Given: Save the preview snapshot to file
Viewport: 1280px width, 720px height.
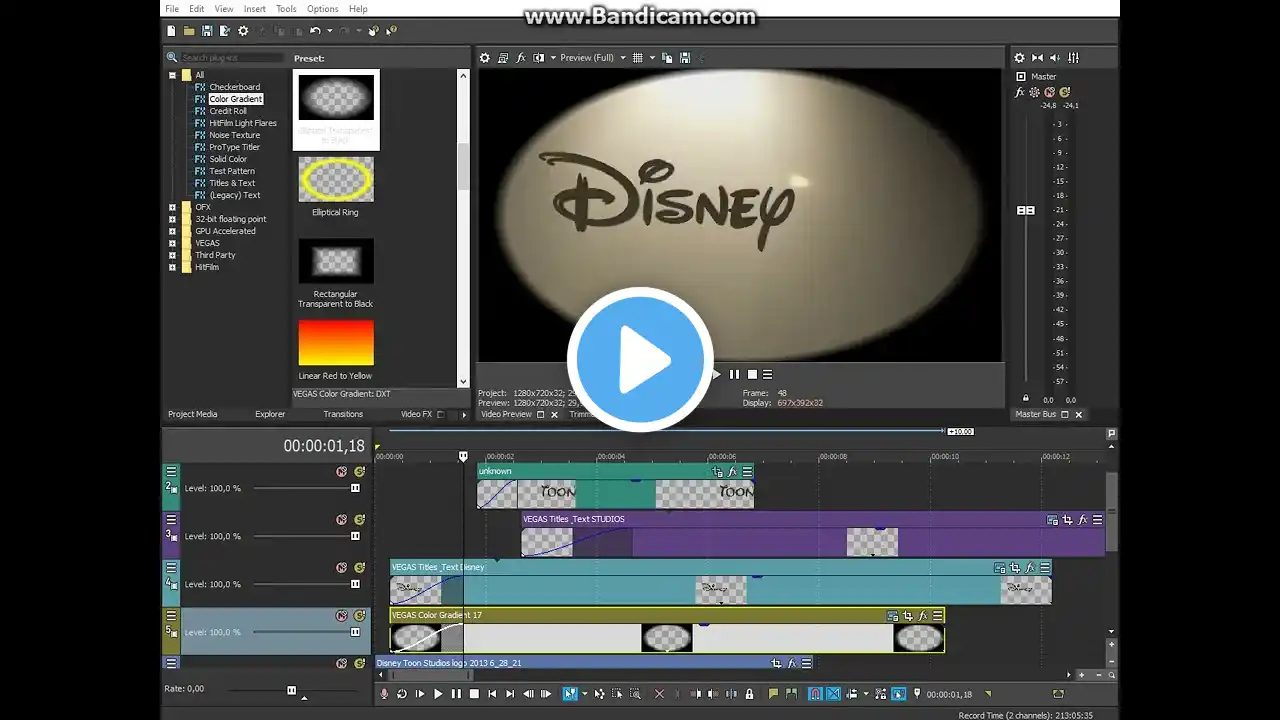Looking at the screenshot, I should (685, 58).
